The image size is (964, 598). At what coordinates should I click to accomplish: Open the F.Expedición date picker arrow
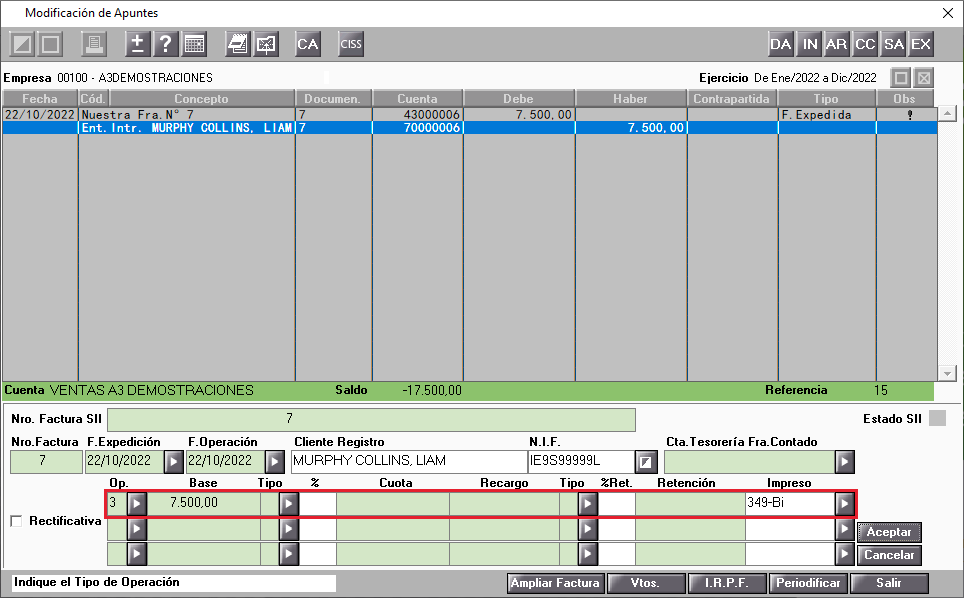[173, 462]
